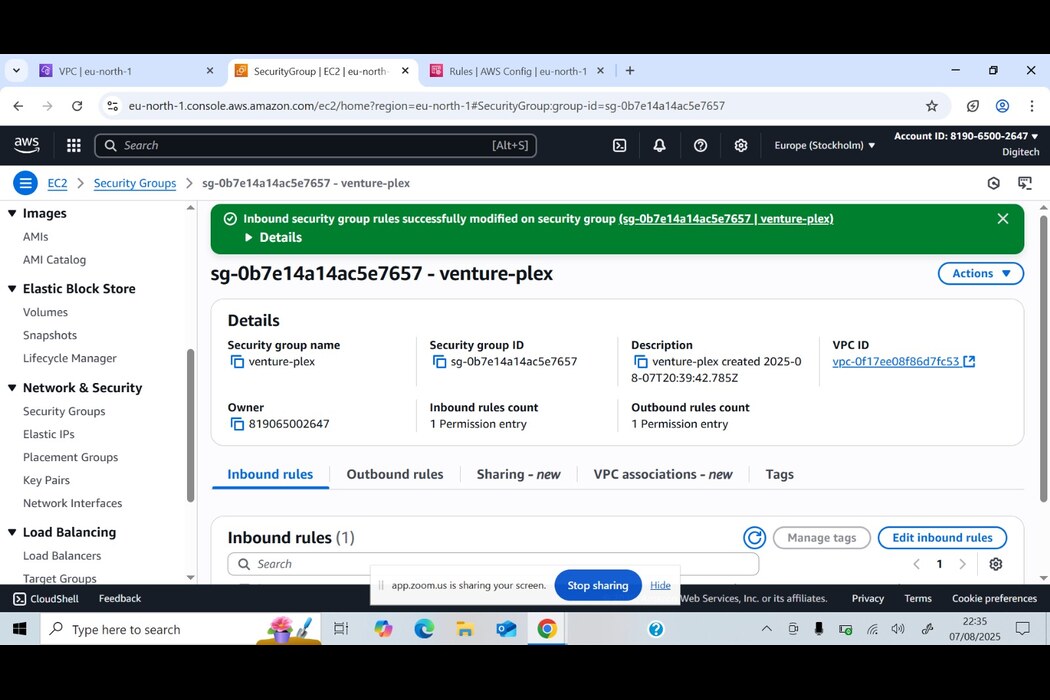
Task: Open Outlook from the taskbar
Action: pyautogui.click(x=506, y=629)
